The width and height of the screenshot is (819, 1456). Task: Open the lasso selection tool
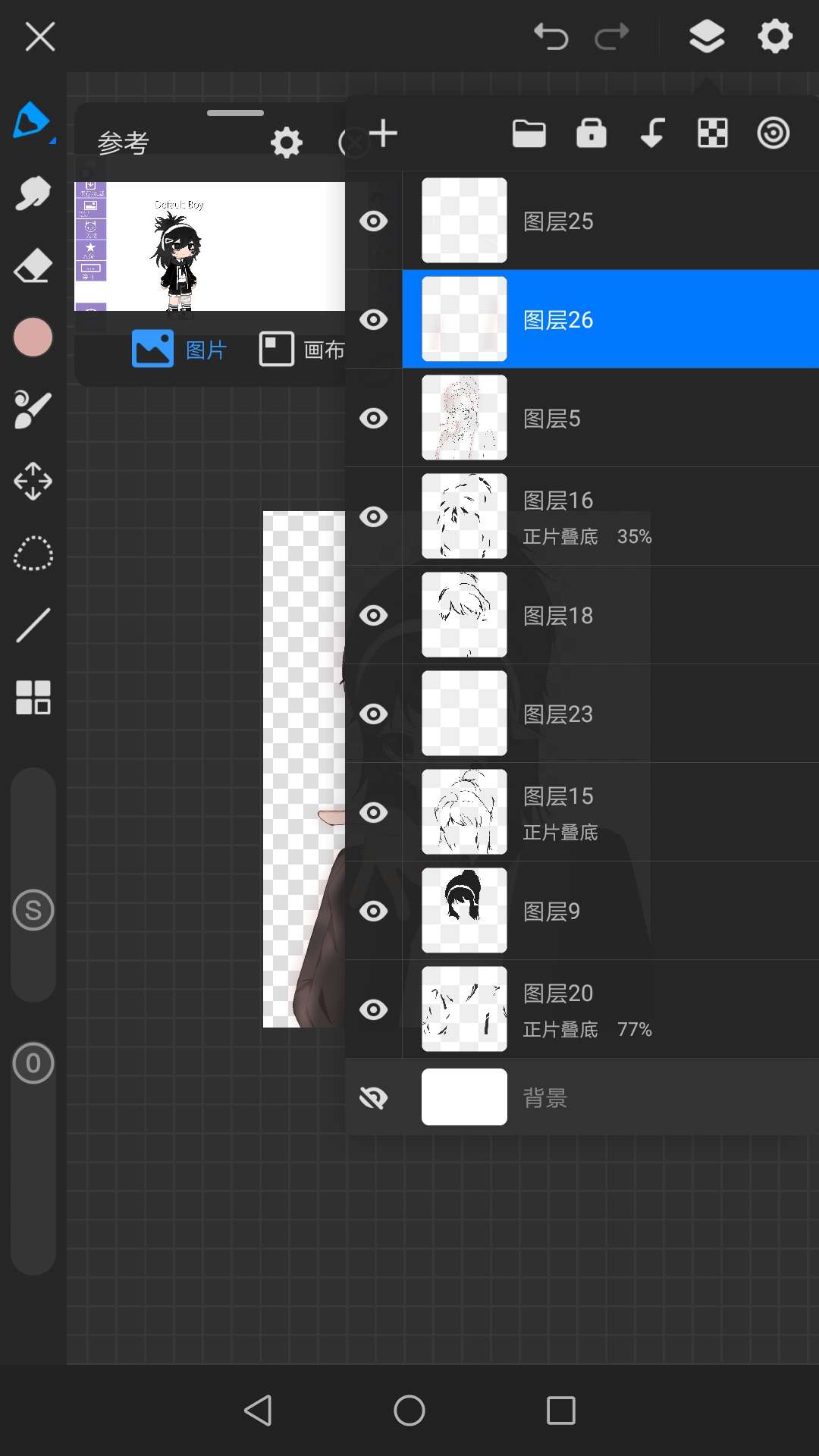pos(33,554)
